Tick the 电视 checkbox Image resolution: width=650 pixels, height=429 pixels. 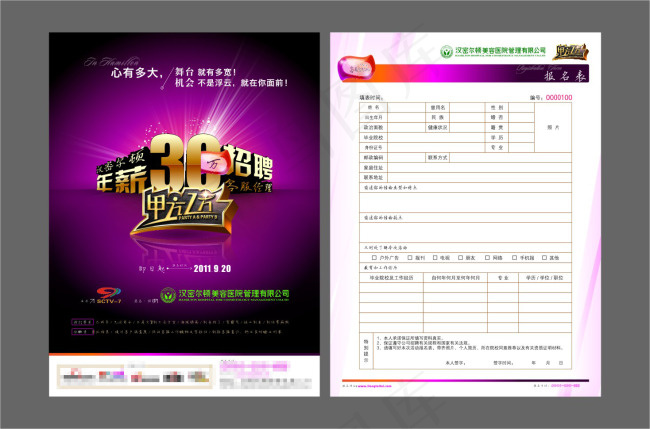coord(435,258)
